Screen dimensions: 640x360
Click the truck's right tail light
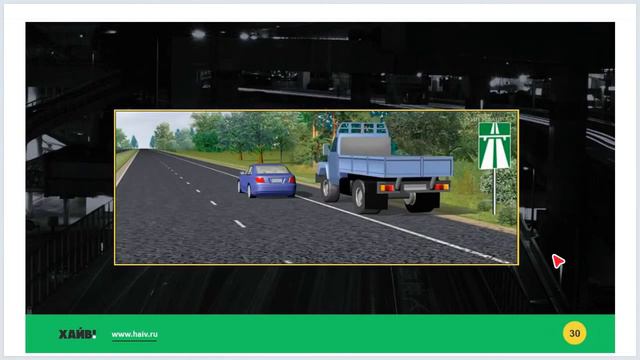pyautogui.click(x=441, y=187)
